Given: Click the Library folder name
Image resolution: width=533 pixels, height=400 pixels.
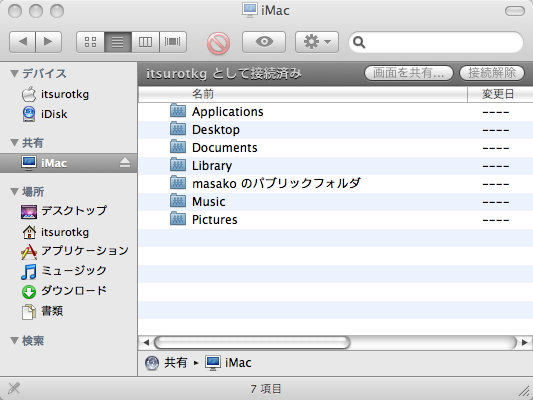Looking at the screenshot, I should 212,166.
